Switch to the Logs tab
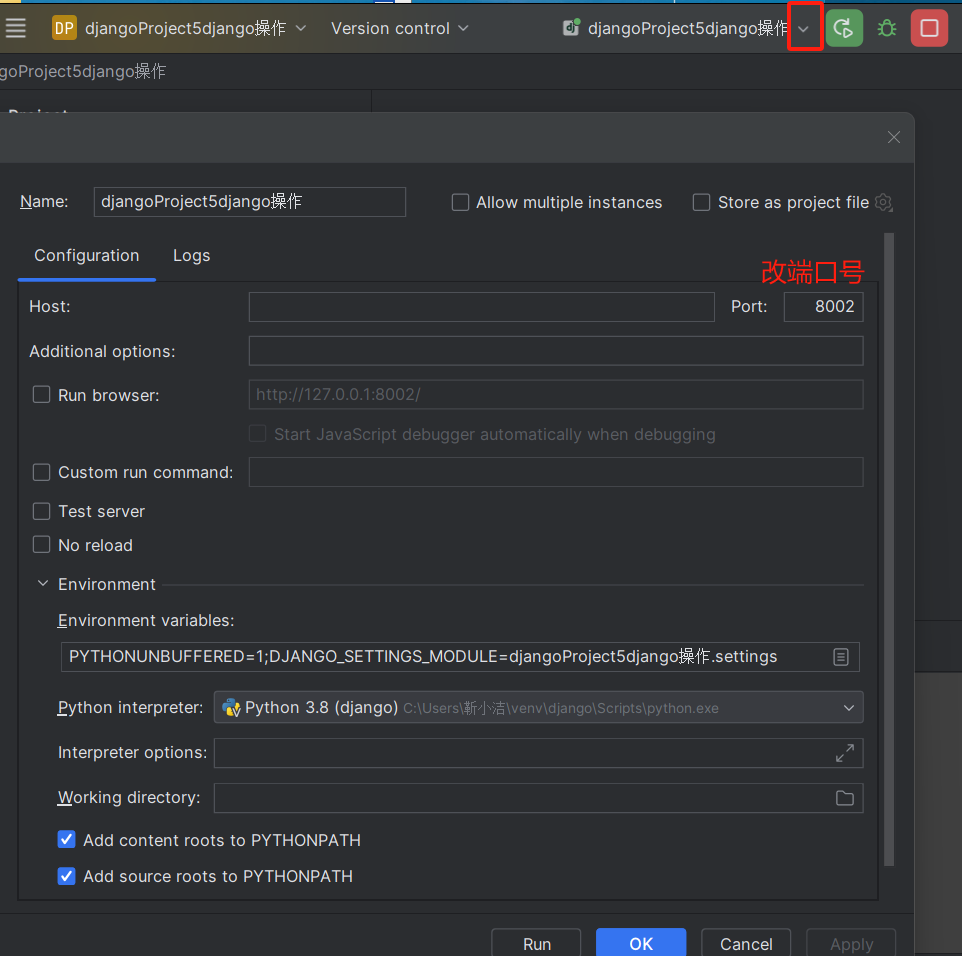The image size is (962, 956). click(x=191, y=255)
